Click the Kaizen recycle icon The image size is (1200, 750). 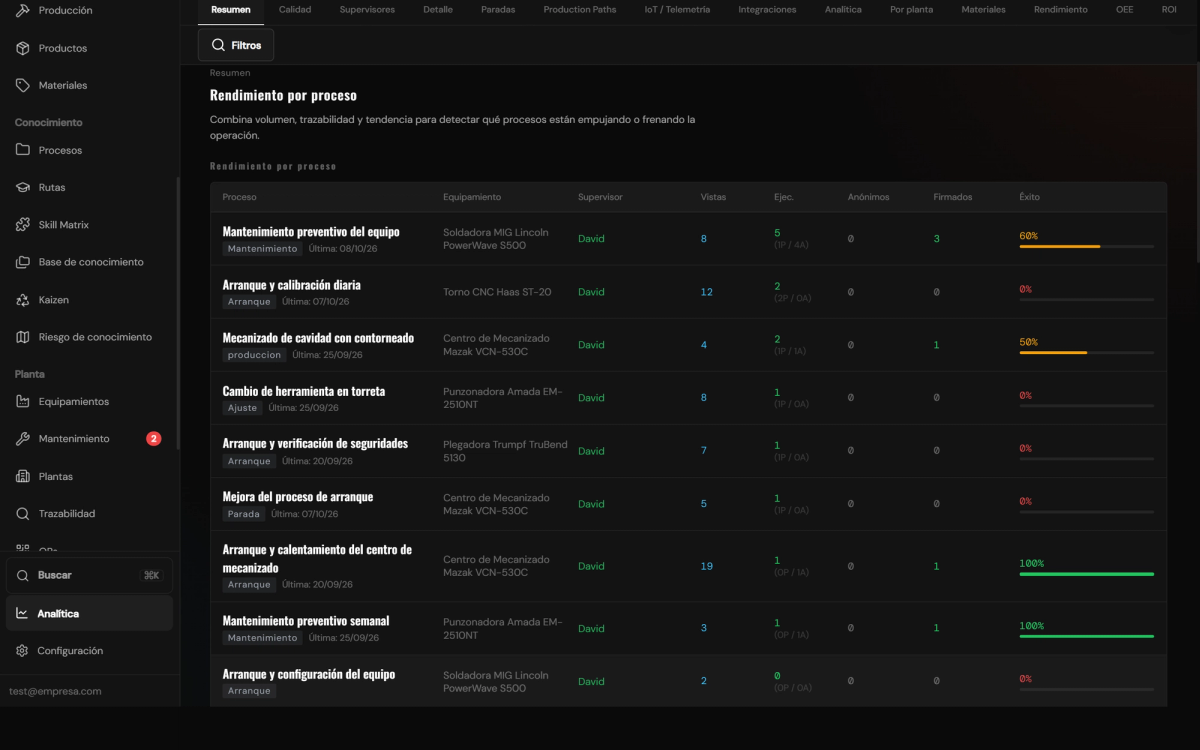[23, 300]
